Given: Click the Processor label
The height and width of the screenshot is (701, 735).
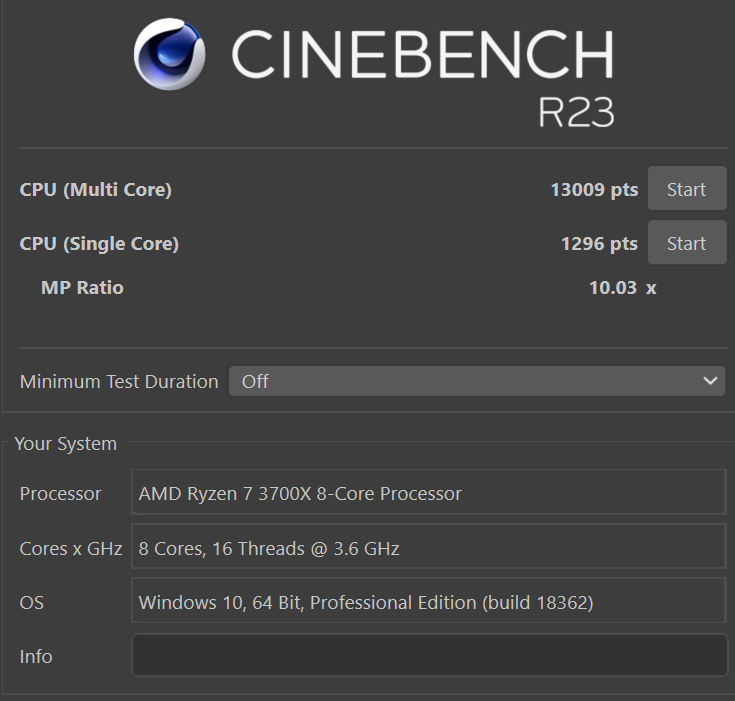Looking at the screenshot, I should [60, 494].
